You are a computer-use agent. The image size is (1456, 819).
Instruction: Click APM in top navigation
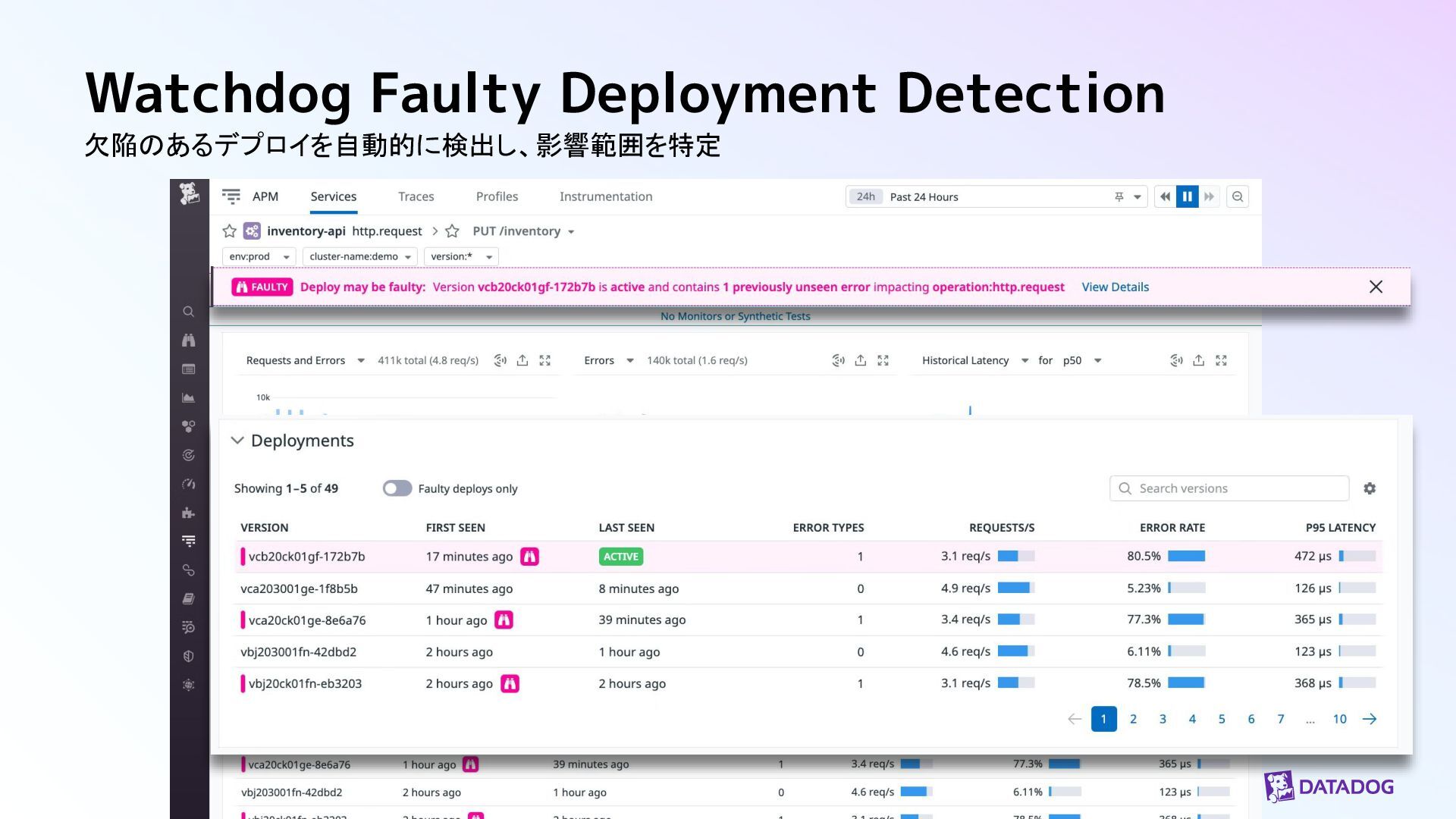pyautogui.click(x=265, y=196)
